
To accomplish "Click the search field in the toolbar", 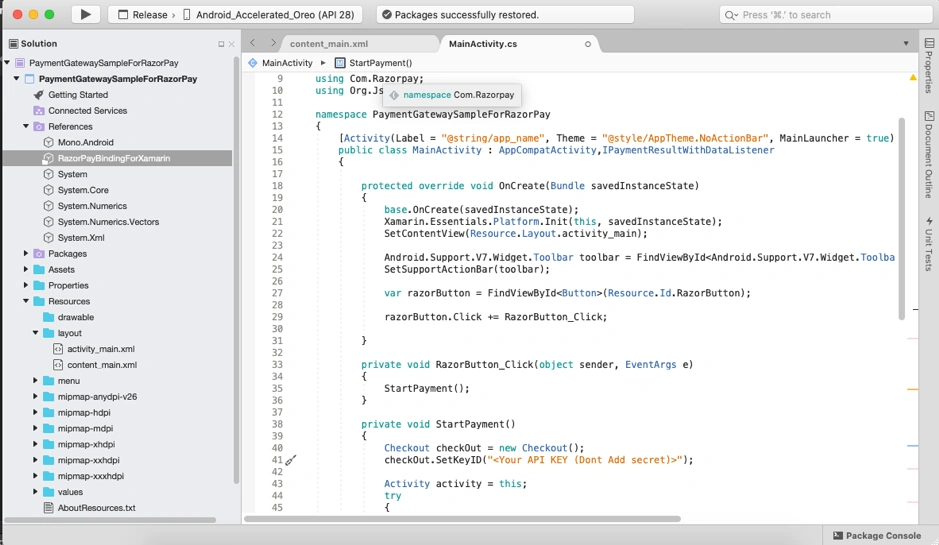I will 825,15.
